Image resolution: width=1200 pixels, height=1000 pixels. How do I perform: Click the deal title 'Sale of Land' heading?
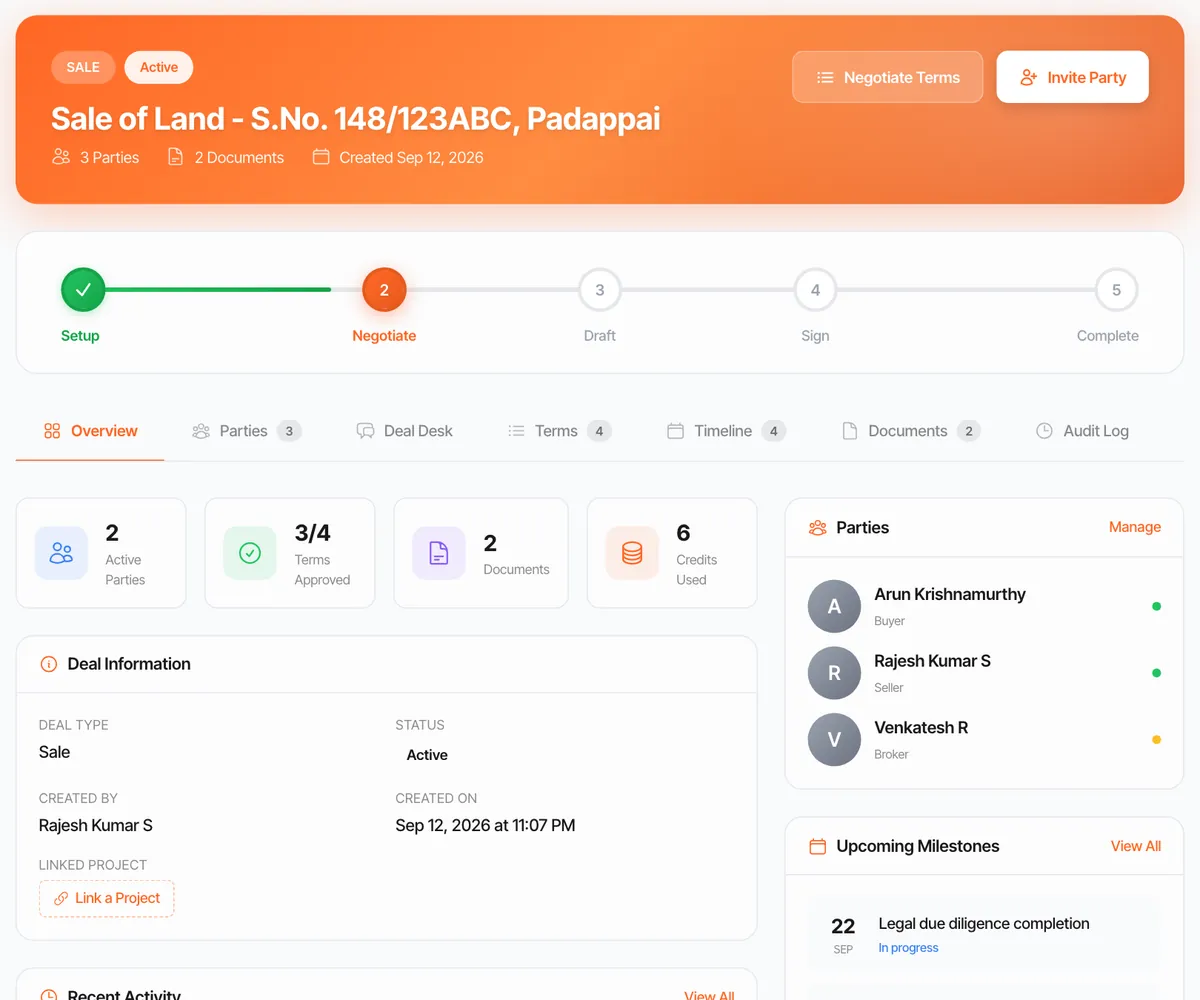tap(355, 118)
